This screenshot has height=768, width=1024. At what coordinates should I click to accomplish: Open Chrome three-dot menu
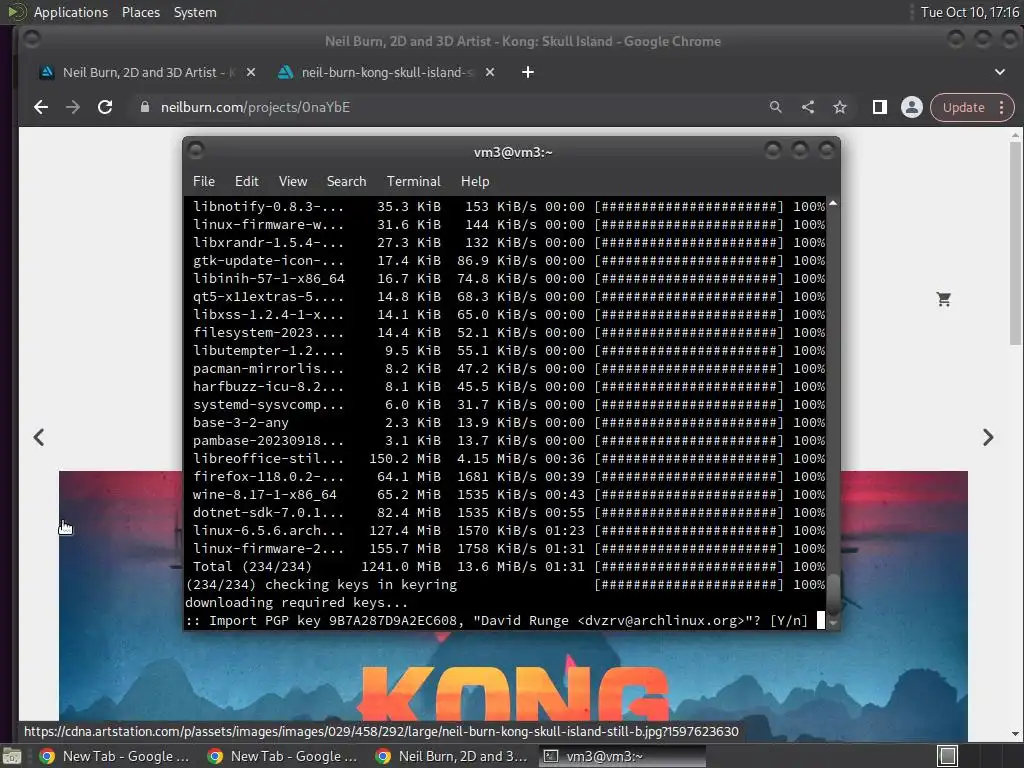(1002, 107)
